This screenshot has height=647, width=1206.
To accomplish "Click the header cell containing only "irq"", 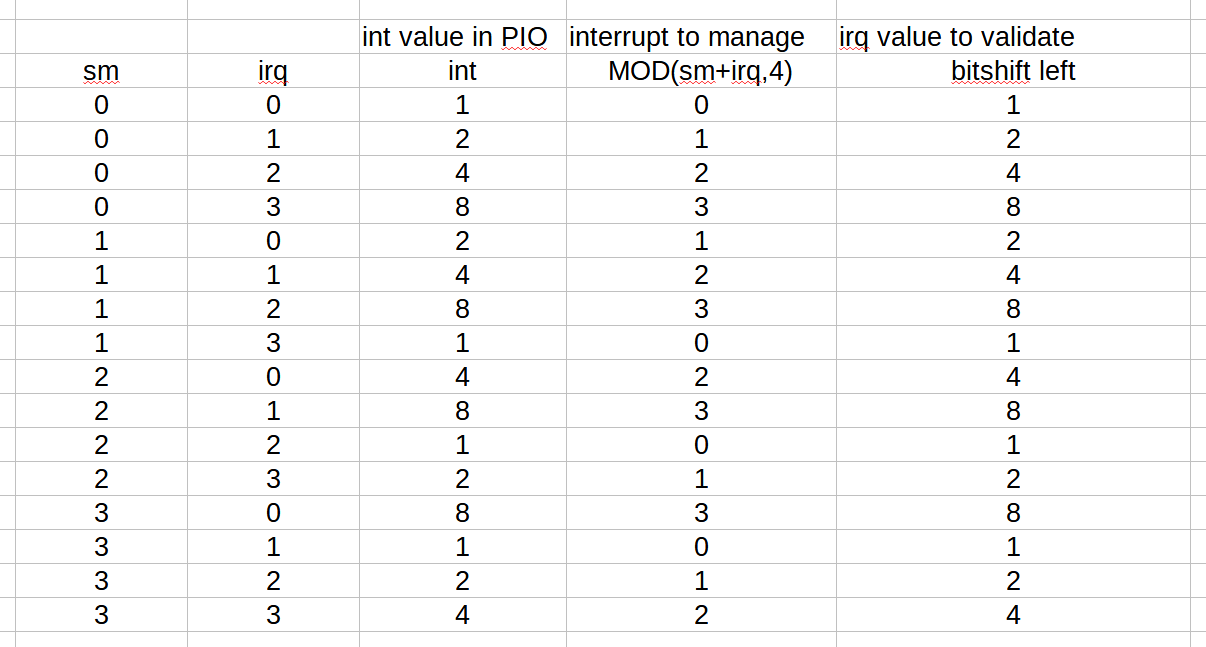I will click(272, 72).
